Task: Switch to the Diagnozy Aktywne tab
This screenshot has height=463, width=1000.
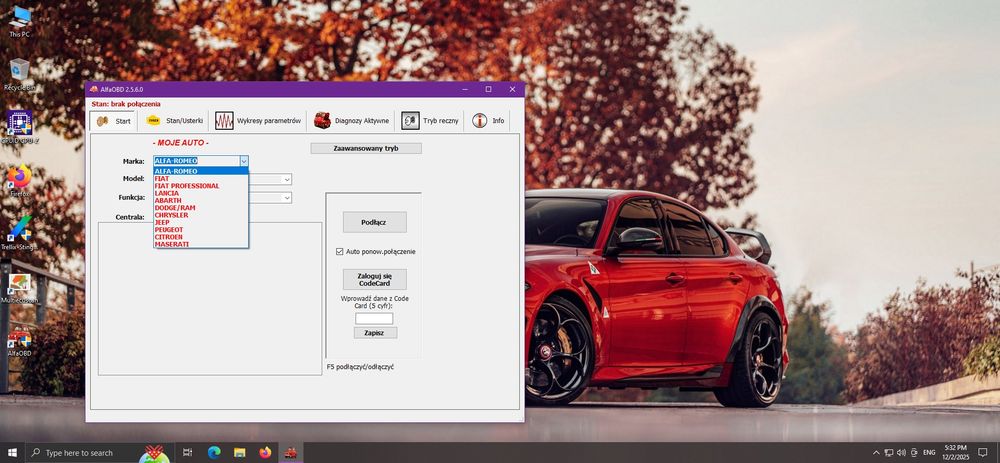Action: click(351, 121)
